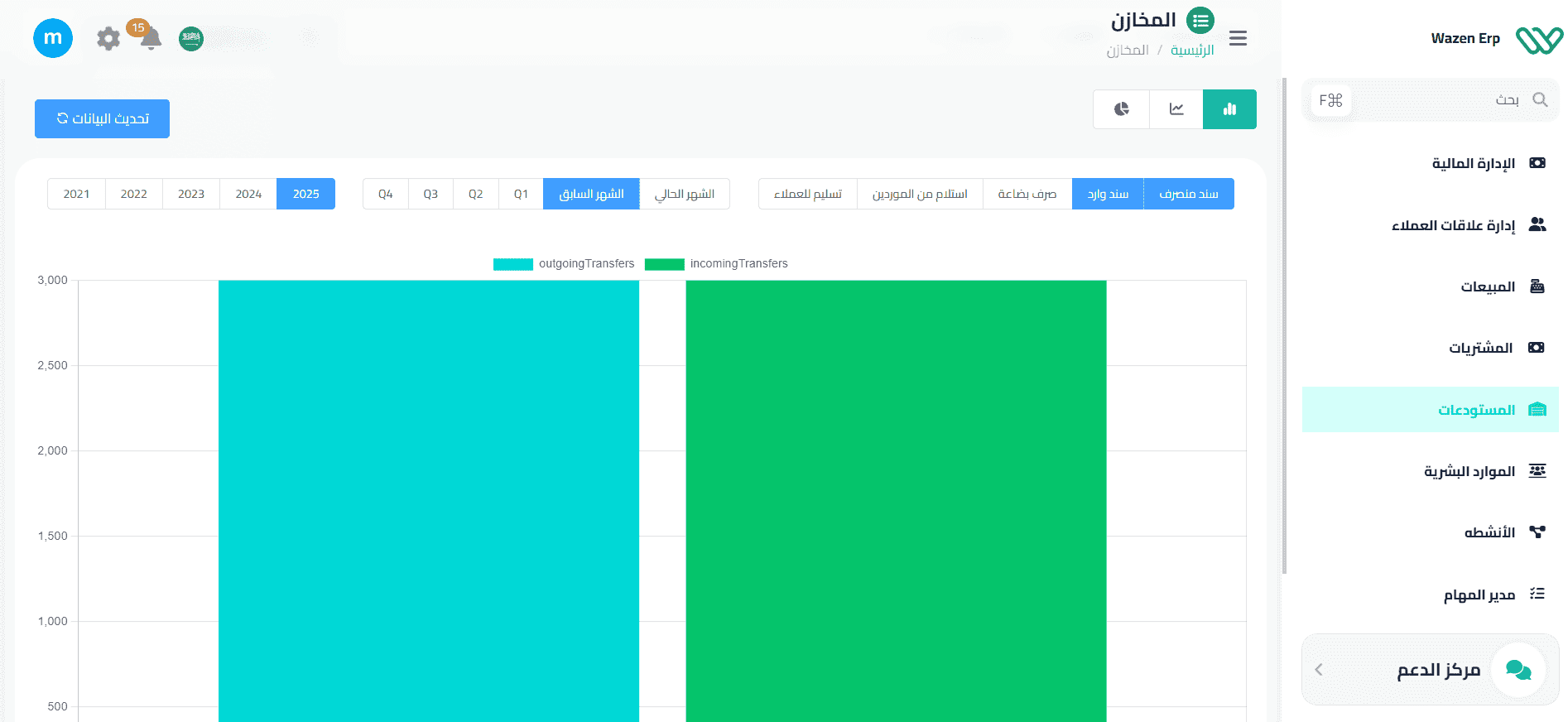1568x722 pixels.
Task: Follow the الرئيسية breadcrumb link
Action: 1192,51
